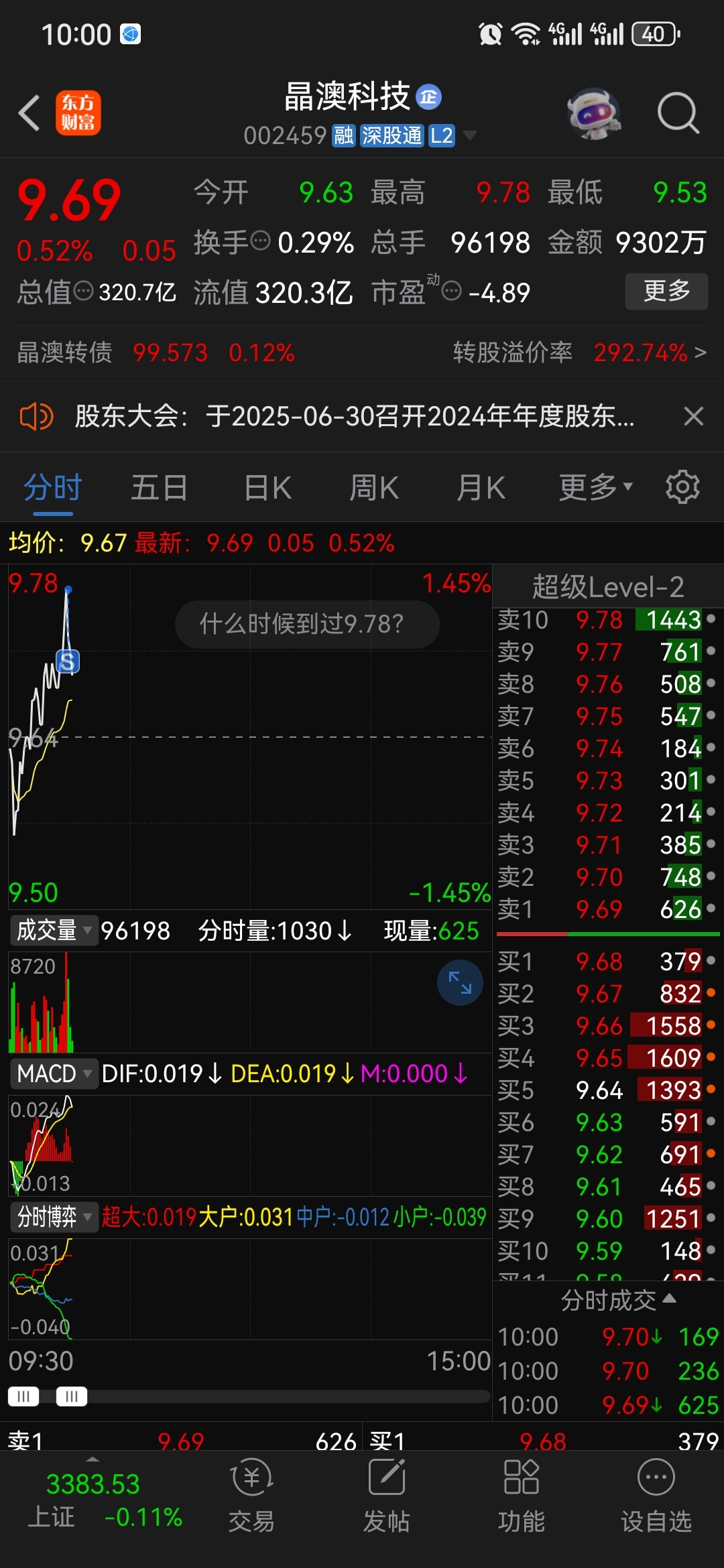
Task: Tap the alarm clock status bar icon
Action: pos(490,34)
